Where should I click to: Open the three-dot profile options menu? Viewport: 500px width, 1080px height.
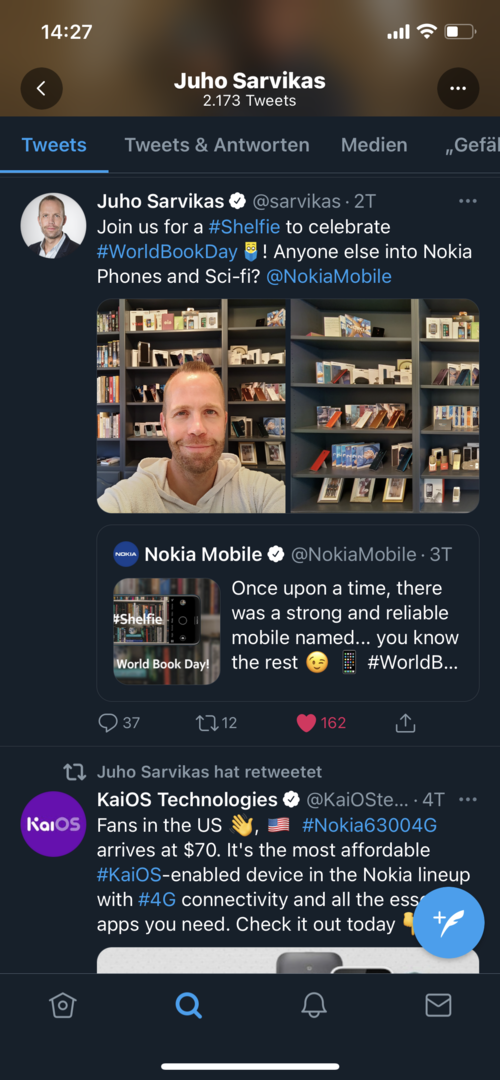tap(458, 88)
